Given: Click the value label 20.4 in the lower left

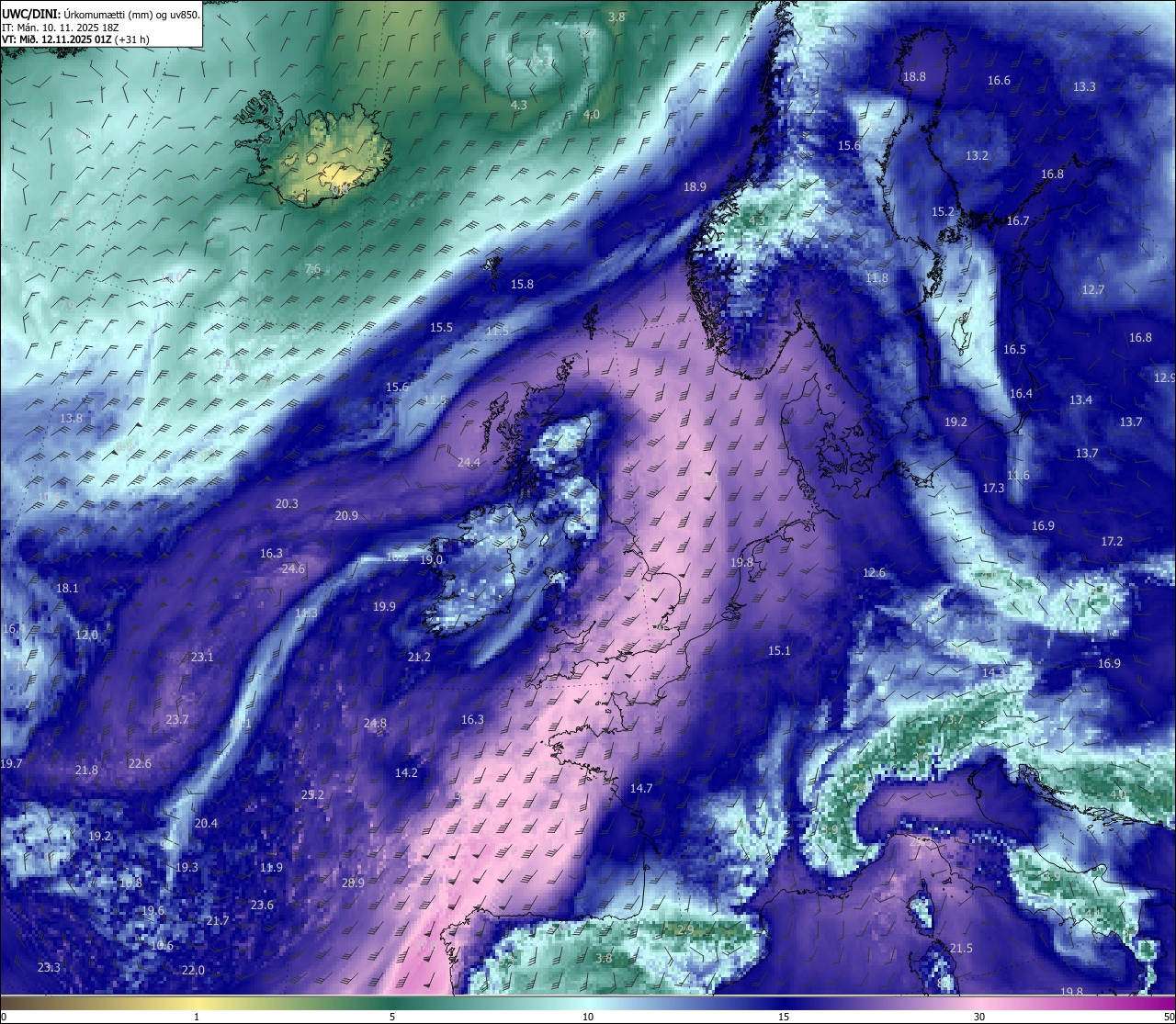Looking at the screenshot, I should coord(206,824).
